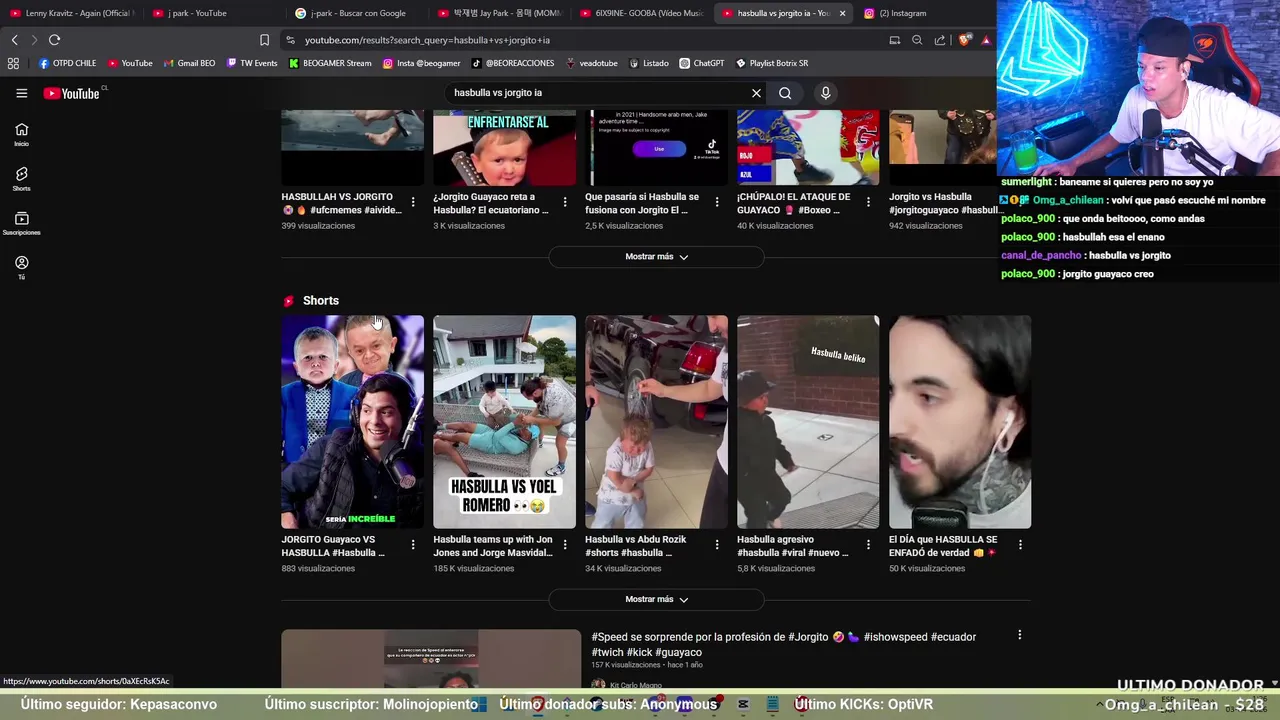Play the JORGITO Guayaco VS HASBULLA short thumbnail
This screenshot has width=1280, height=720.
[352, 422]
